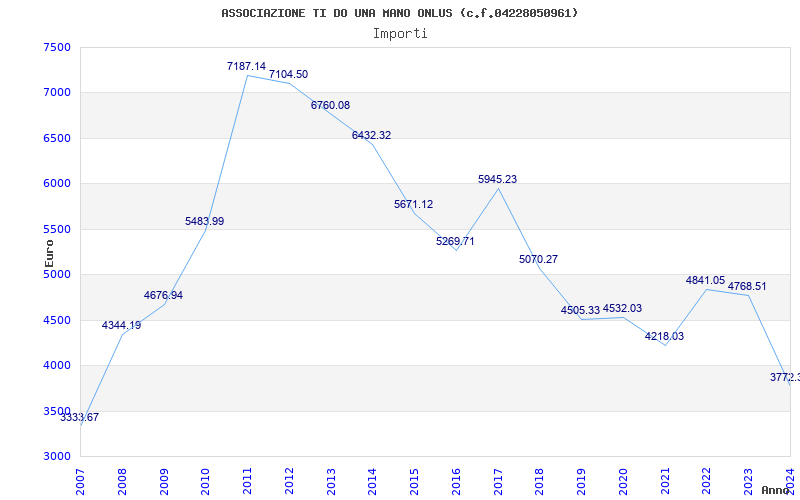Click the 2009 x-axis year label
Viewport: 800px width, 500px height.
pos(164,482)
